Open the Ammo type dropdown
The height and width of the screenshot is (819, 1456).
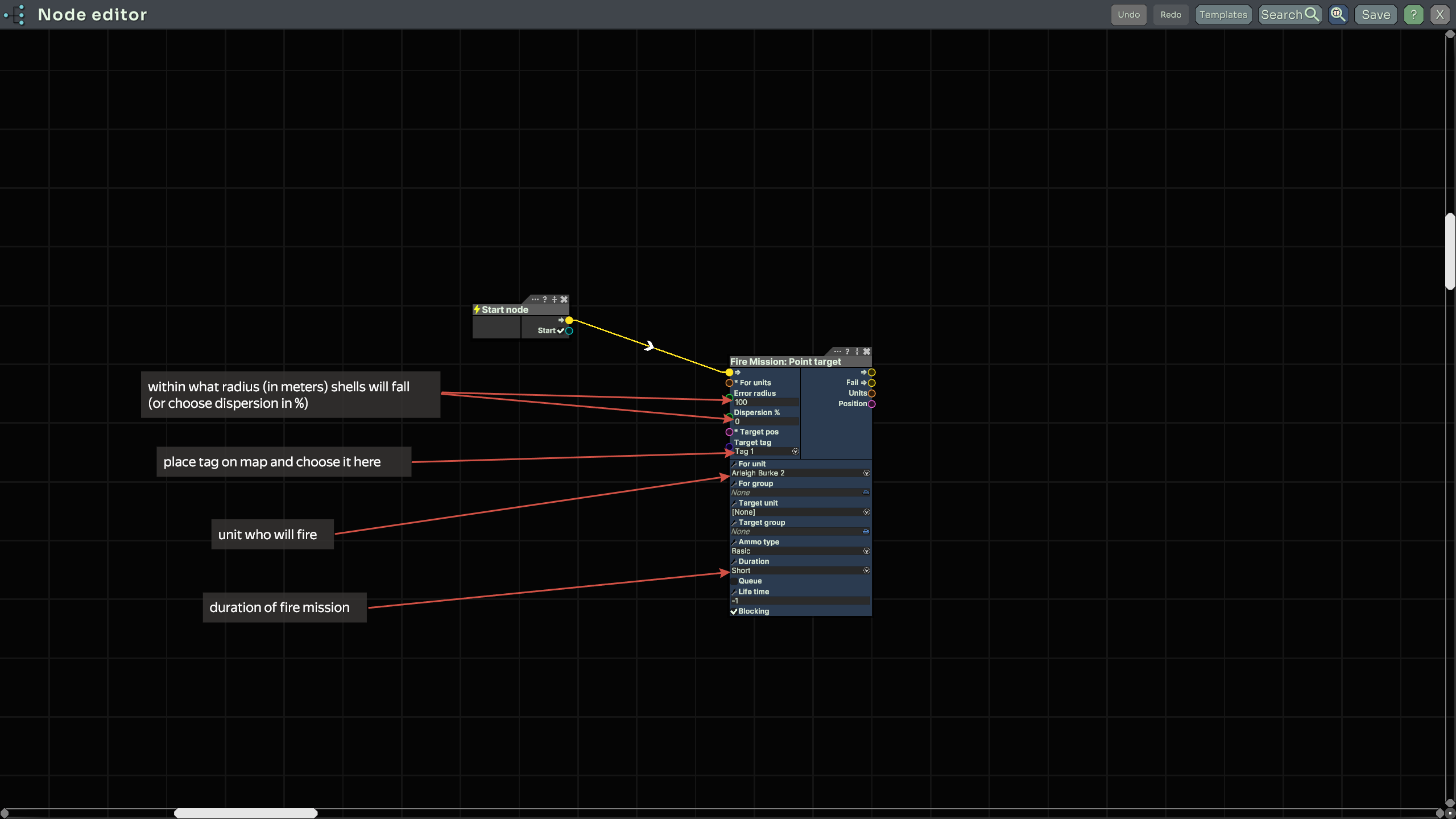(x=866, y=551)
